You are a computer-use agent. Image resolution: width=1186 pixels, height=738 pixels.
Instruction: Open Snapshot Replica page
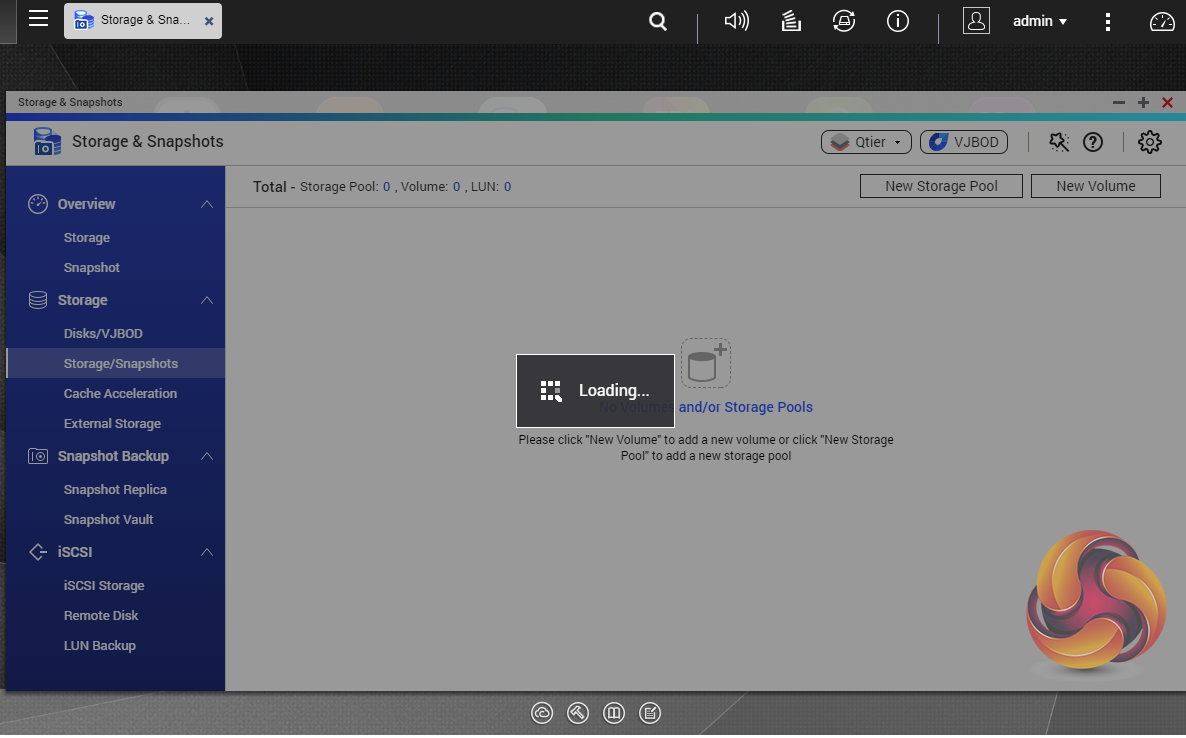pos(115,489)
